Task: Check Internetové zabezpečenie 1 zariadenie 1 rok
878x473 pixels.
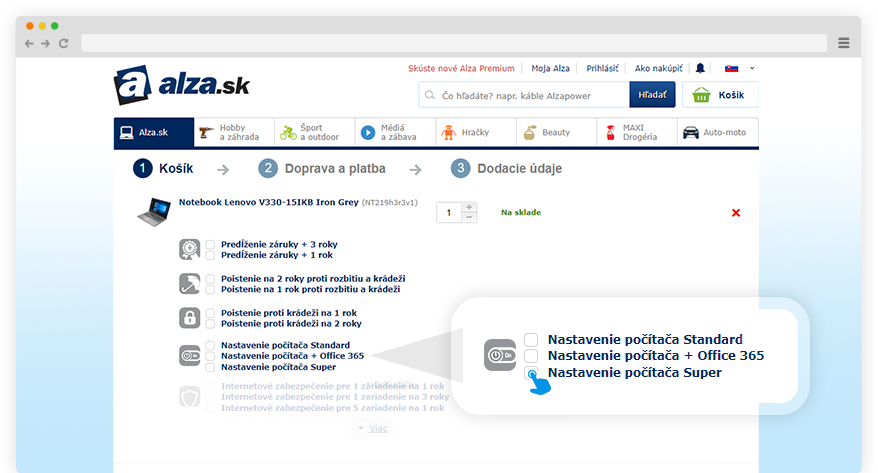Action: click(x=210, y=386)
